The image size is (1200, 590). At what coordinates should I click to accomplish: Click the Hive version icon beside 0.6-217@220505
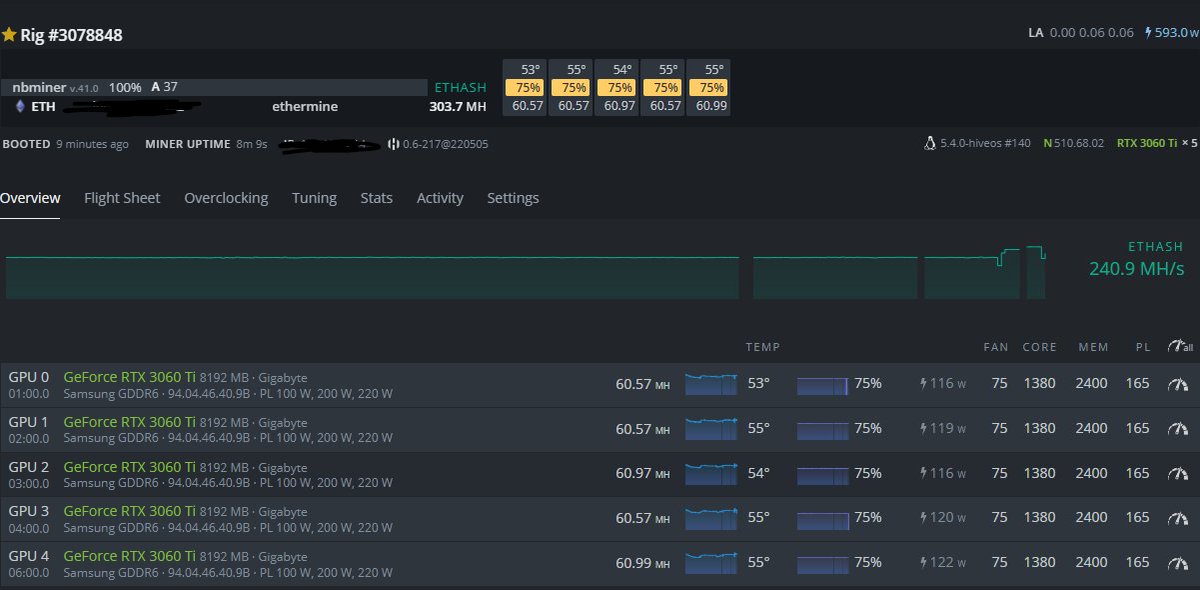click(x=393, y=144)
